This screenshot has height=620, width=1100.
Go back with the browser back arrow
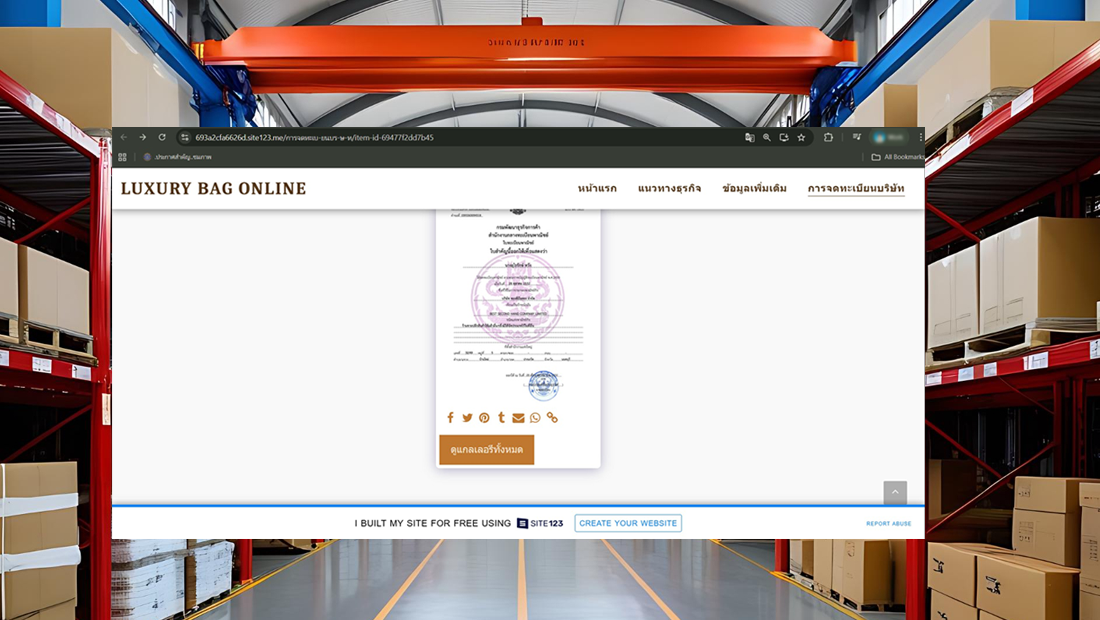124,138
